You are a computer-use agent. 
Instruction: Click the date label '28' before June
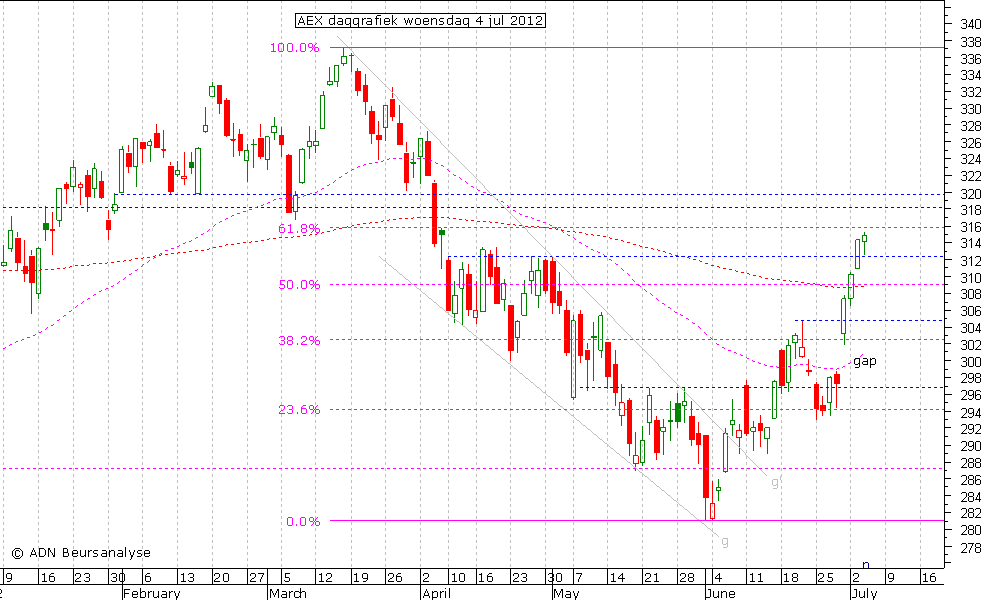[x=686, y=577]
